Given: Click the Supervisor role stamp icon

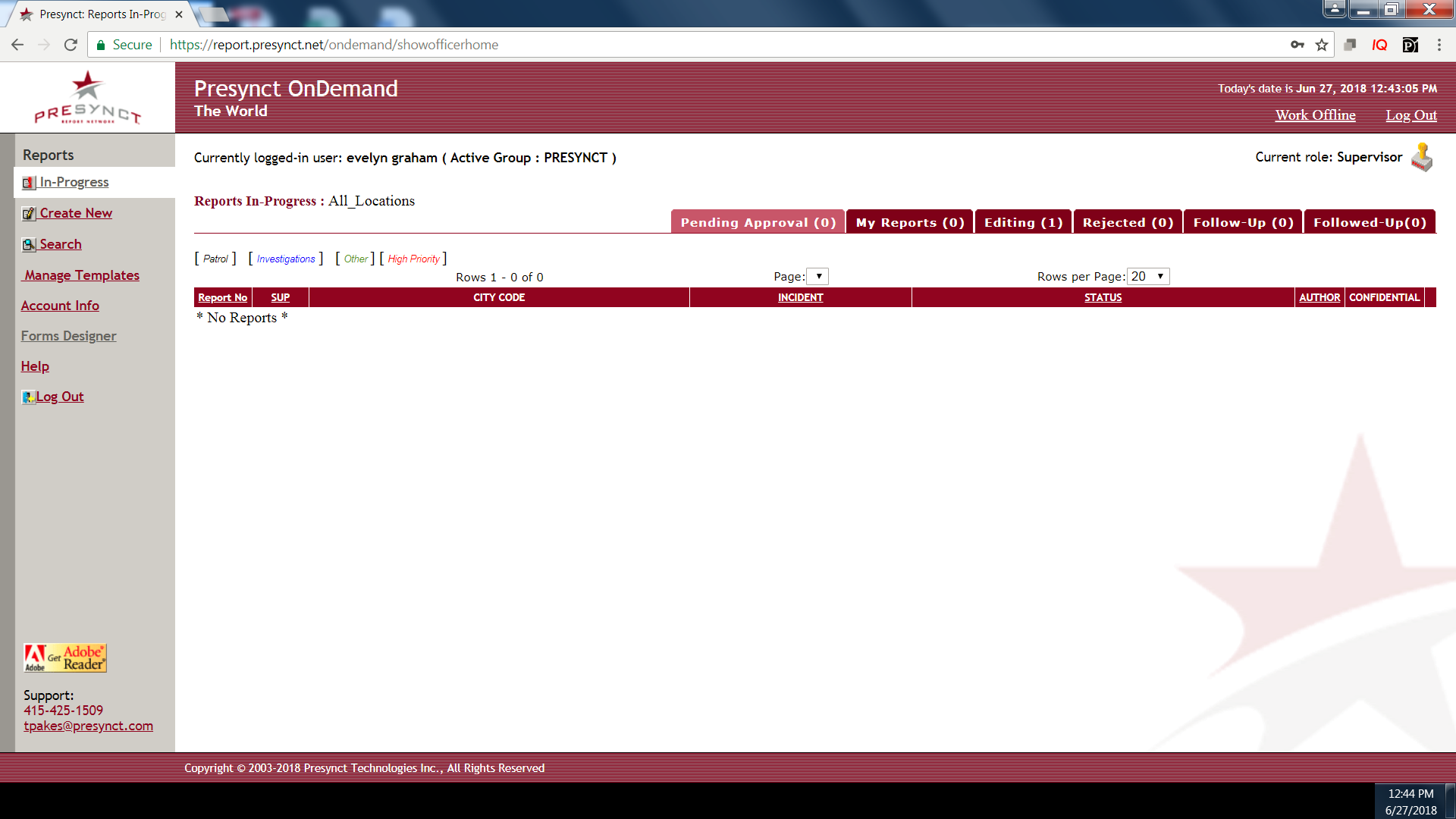Looking at the screenshot, I should point(1422,158).
